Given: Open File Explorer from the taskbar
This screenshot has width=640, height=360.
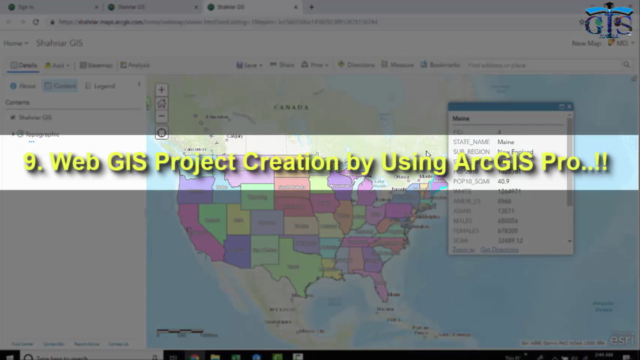Looking at the screenshot, I should tap(215, 357).
